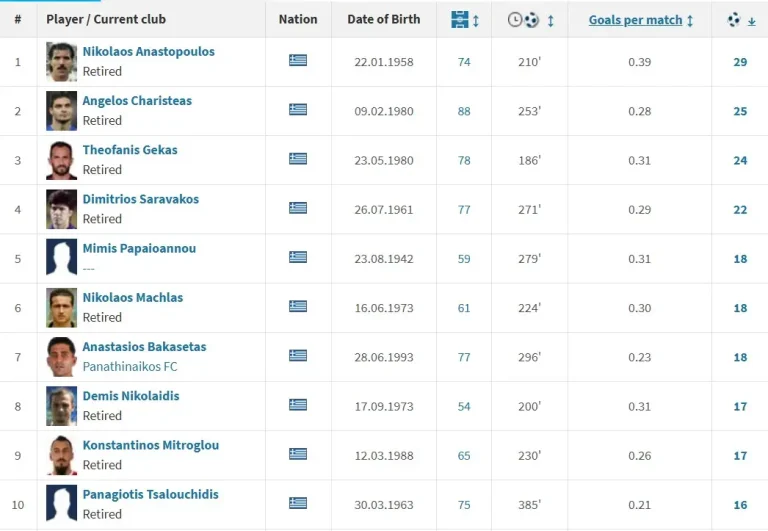Viewport: 768px width, 531px height.
Task: Click the Greek flag in Gekas row
Action: pos(298,159)
